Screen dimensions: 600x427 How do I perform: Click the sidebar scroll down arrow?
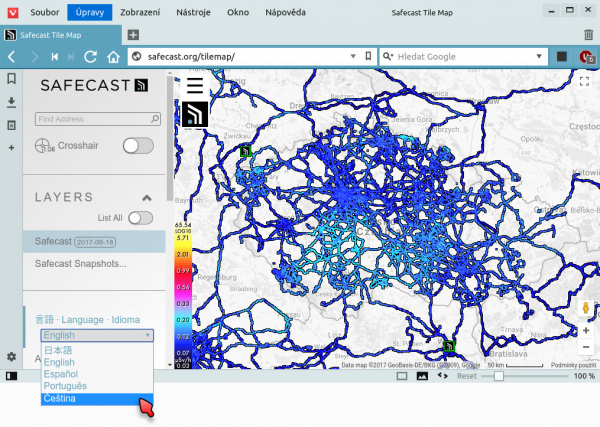tap(170, 365)
